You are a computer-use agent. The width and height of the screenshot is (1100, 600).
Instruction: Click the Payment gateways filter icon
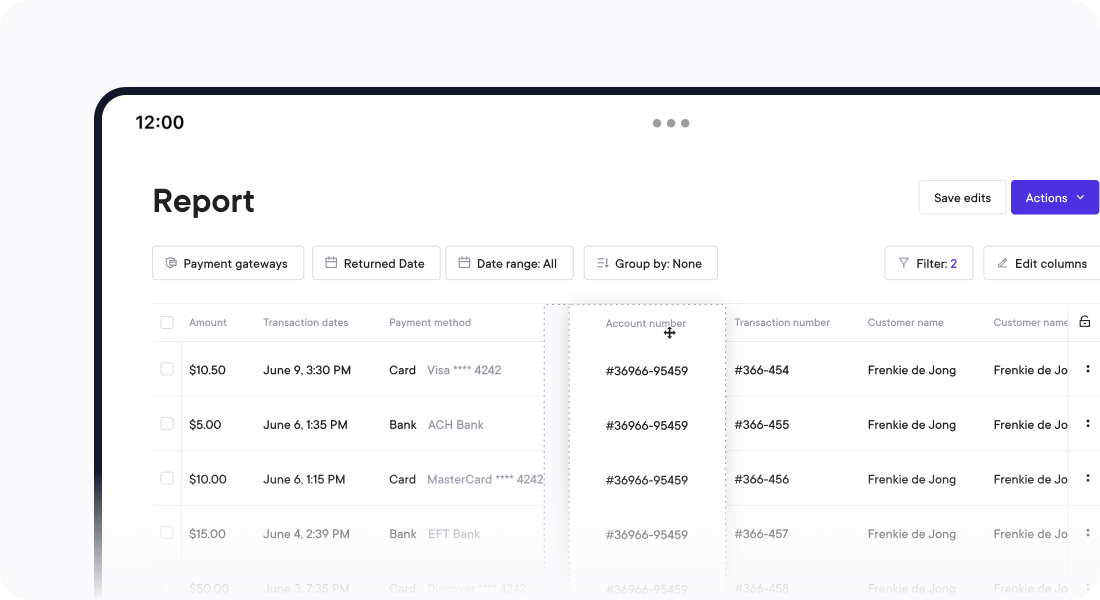pyautogui.click(x=170, y=263)
